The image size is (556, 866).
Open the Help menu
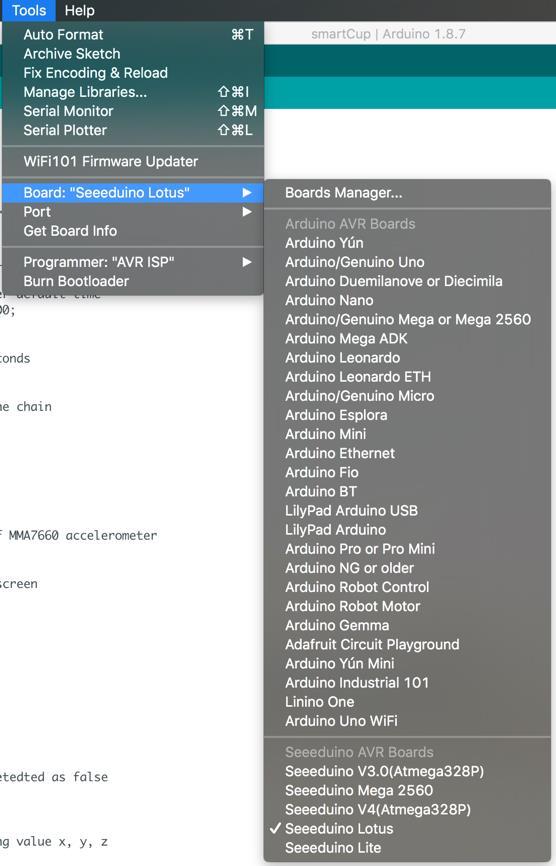pyautogui.click(x=79, y=10)
